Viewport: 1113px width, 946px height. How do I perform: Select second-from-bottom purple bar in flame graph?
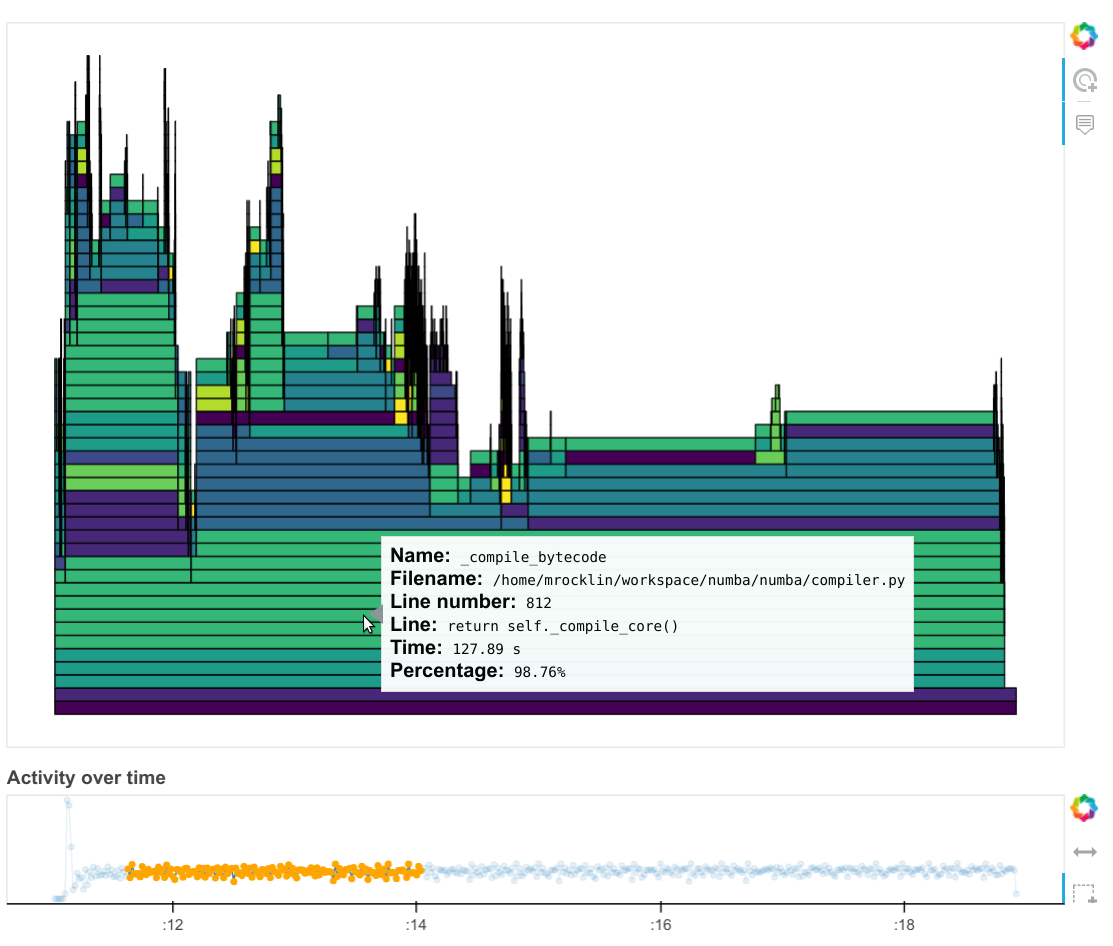coord(535,694)
